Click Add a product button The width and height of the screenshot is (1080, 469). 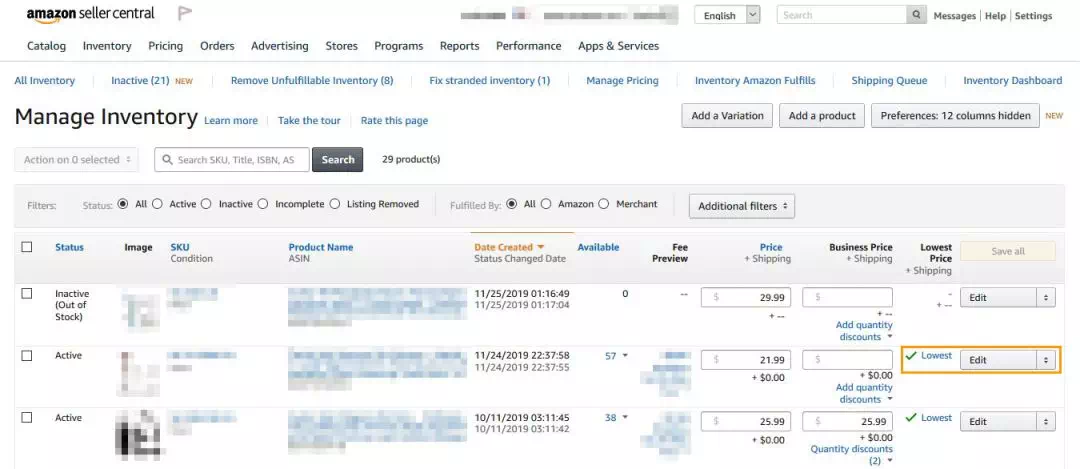(x=822, y=116)
